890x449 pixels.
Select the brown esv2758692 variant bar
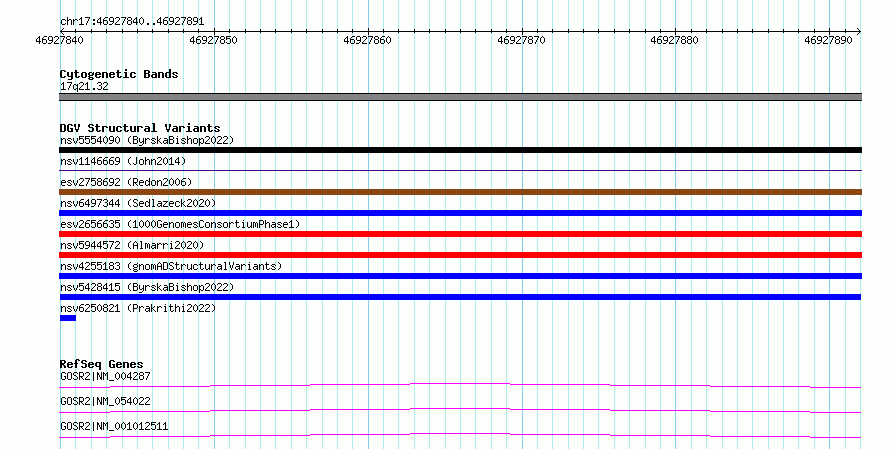point(460,192)
